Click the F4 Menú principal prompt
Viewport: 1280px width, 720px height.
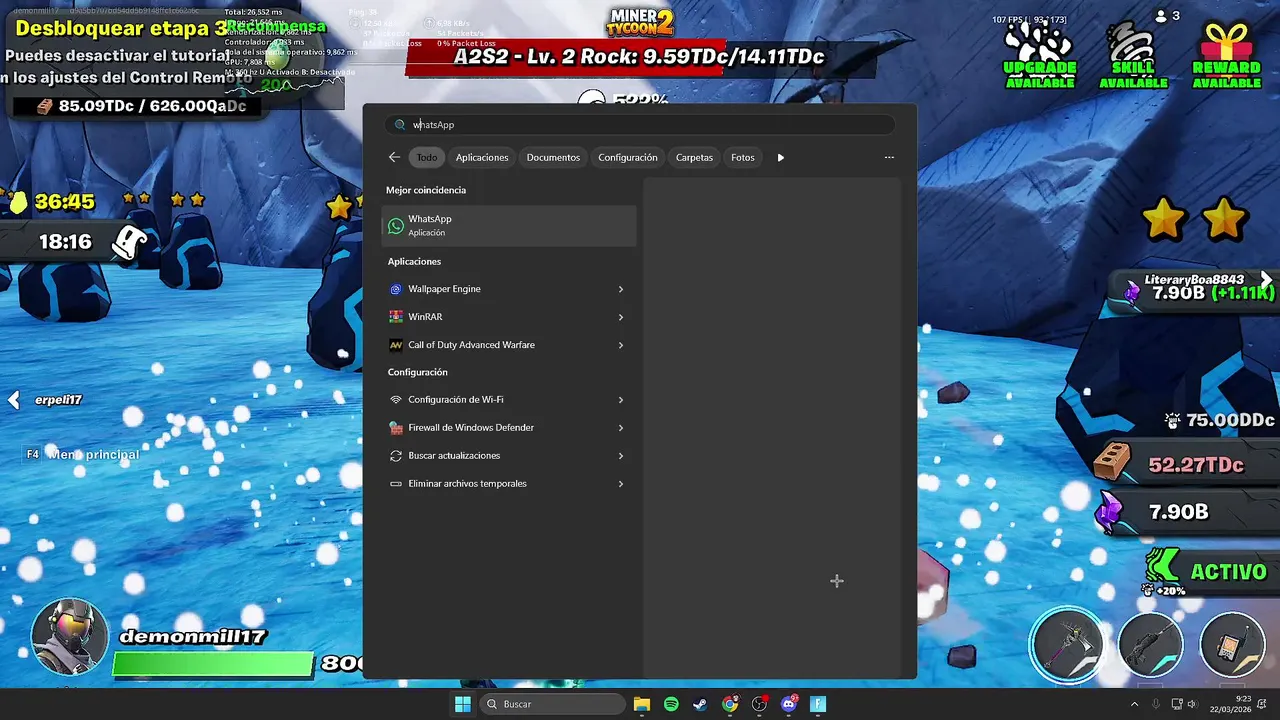pyautogui.click(x=83, y=455)
